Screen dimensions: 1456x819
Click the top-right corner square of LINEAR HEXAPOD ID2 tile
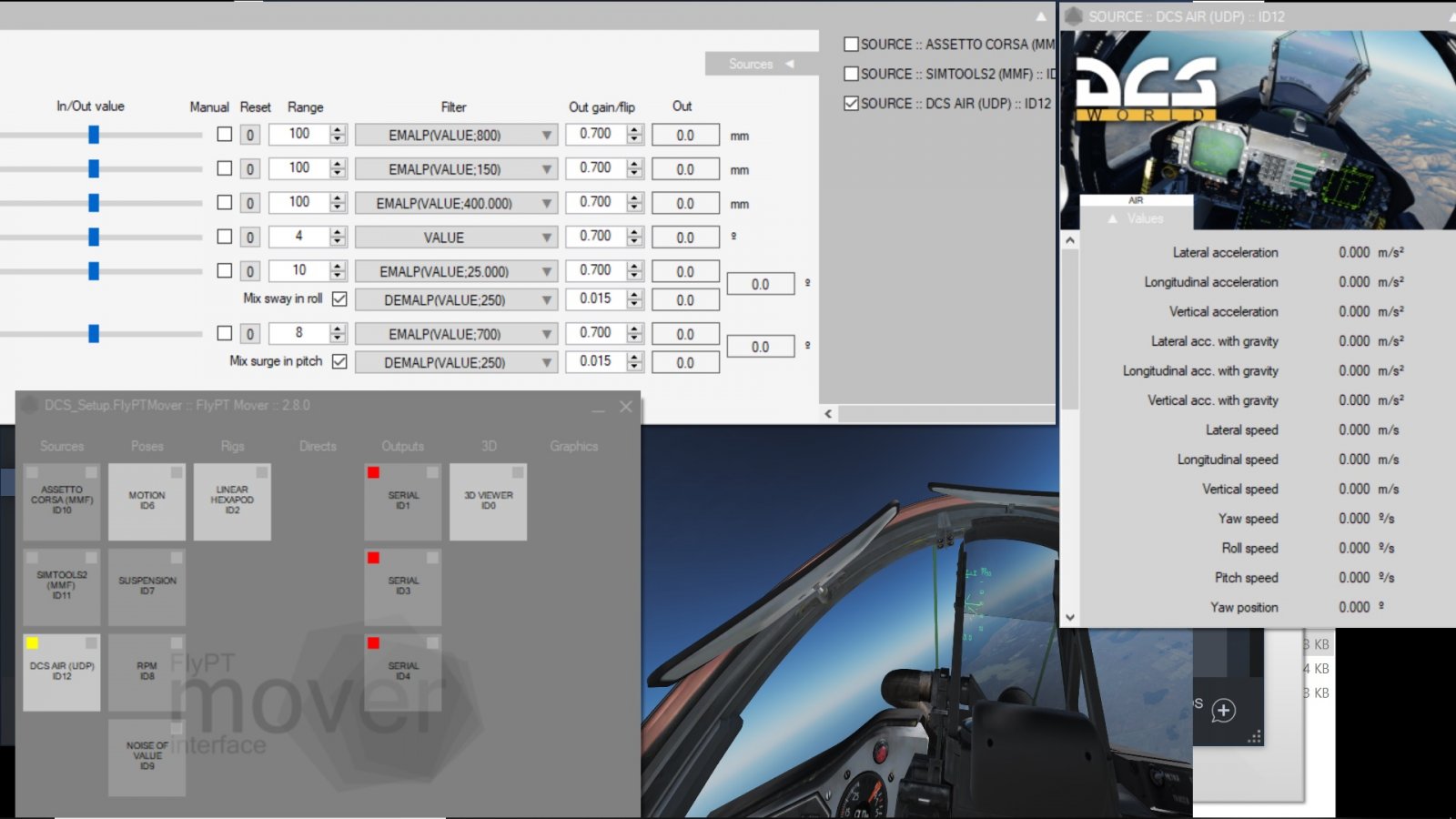pos(262,472)
